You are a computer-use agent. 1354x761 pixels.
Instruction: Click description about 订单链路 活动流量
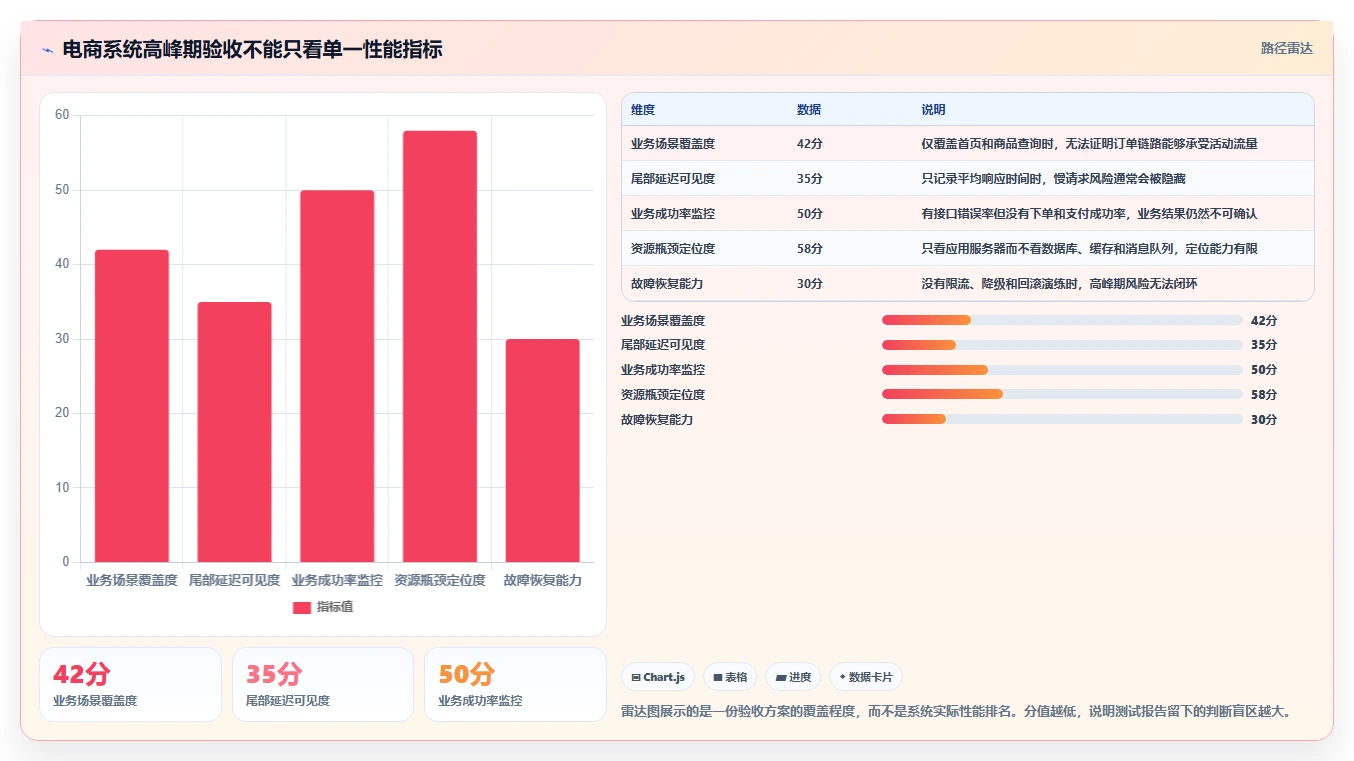pyautogui.click(x=1089, y=144)
